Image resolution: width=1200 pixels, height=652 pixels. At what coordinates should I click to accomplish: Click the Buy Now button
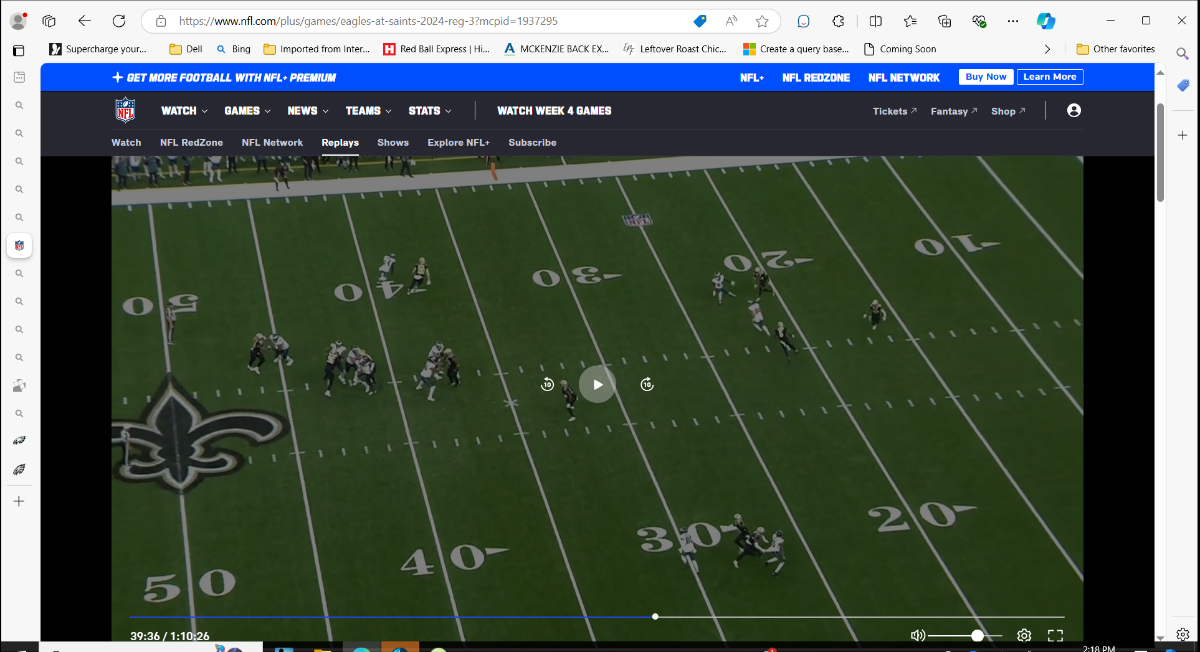point(985,77)
